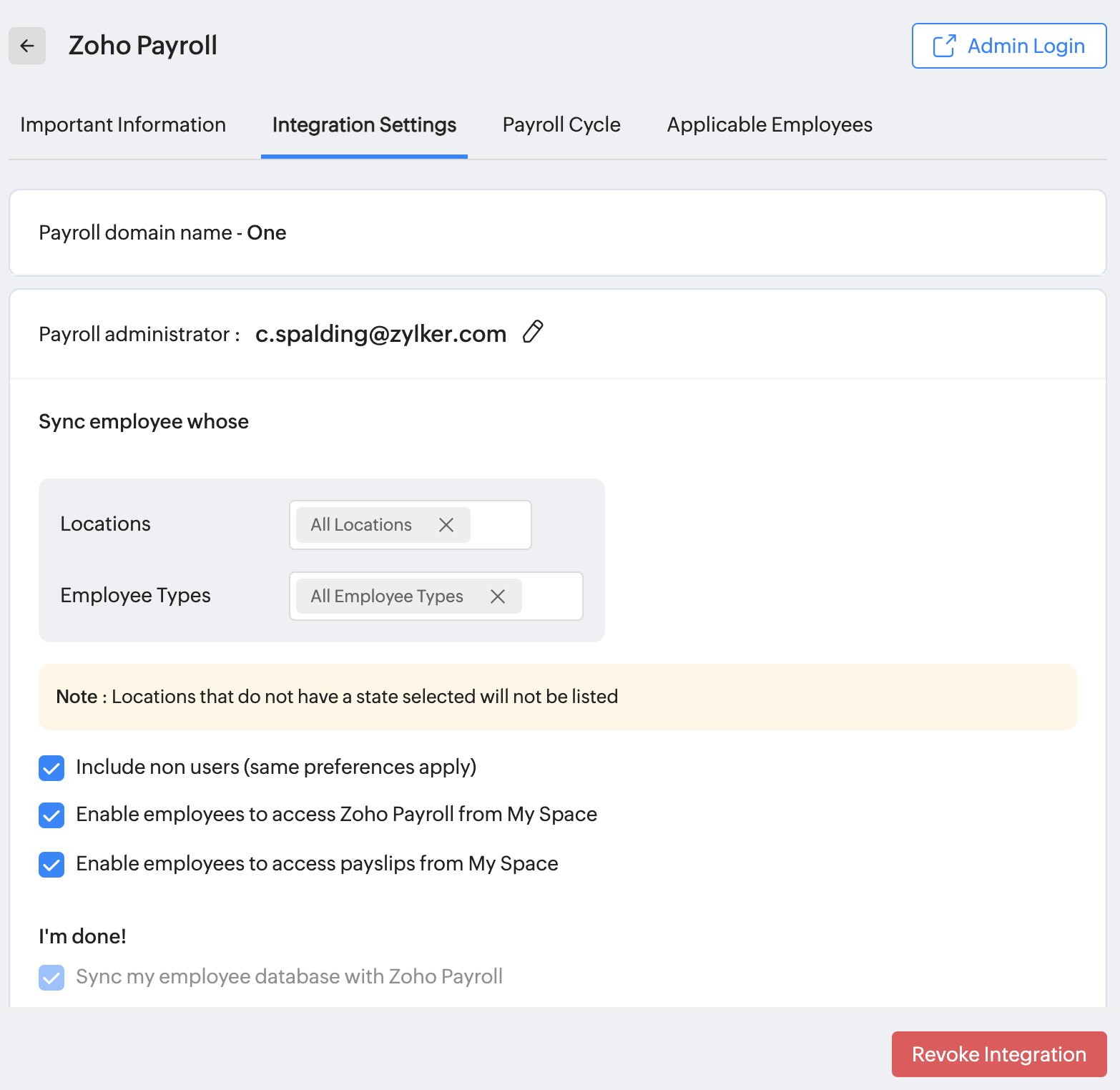Click the external link icon in Admin Login
Screen dimensions: 1120x1090
tap(944, 46)
